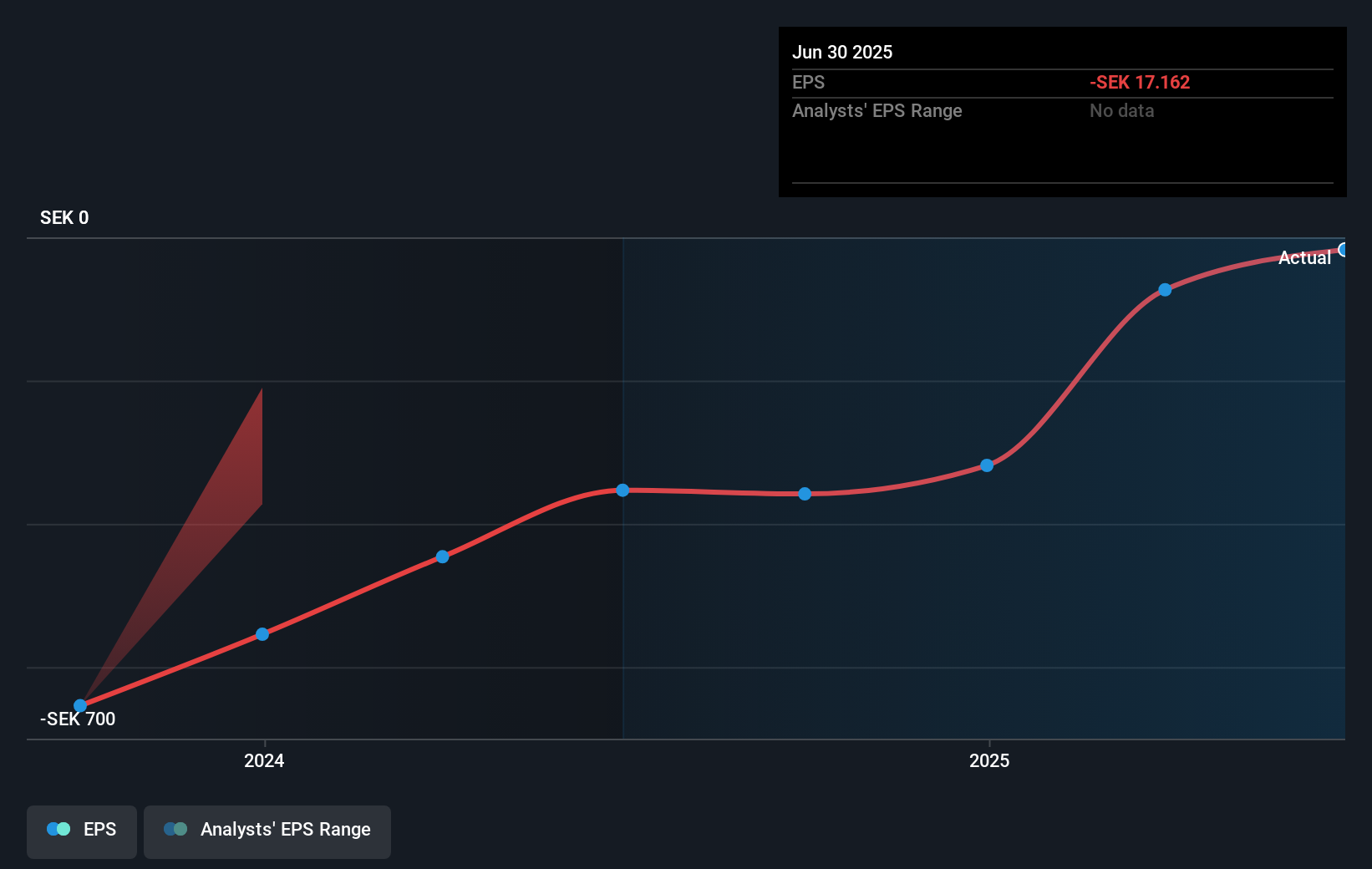Click the -SEK 700 axis label
1372x869 pixels.
[x=78, y=719]
